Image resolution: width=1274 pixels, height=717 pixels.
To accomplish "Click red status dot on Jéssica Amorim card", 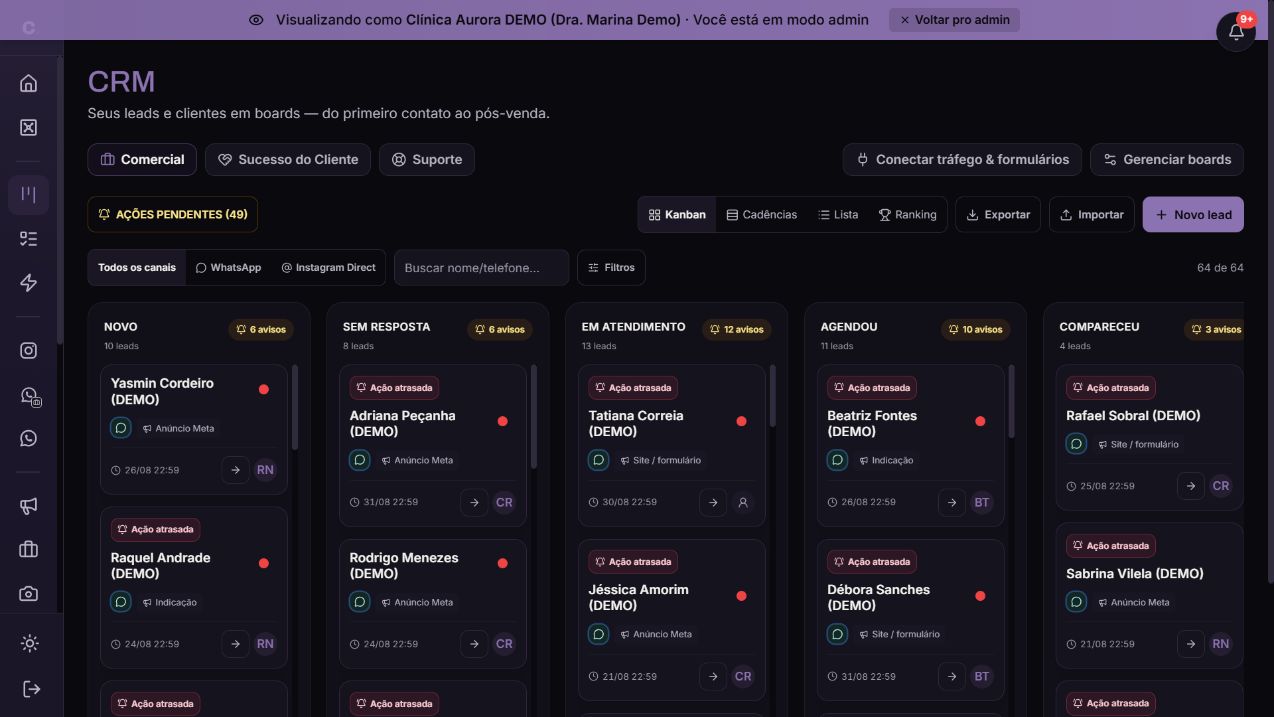I will click(x=741, y=596).
